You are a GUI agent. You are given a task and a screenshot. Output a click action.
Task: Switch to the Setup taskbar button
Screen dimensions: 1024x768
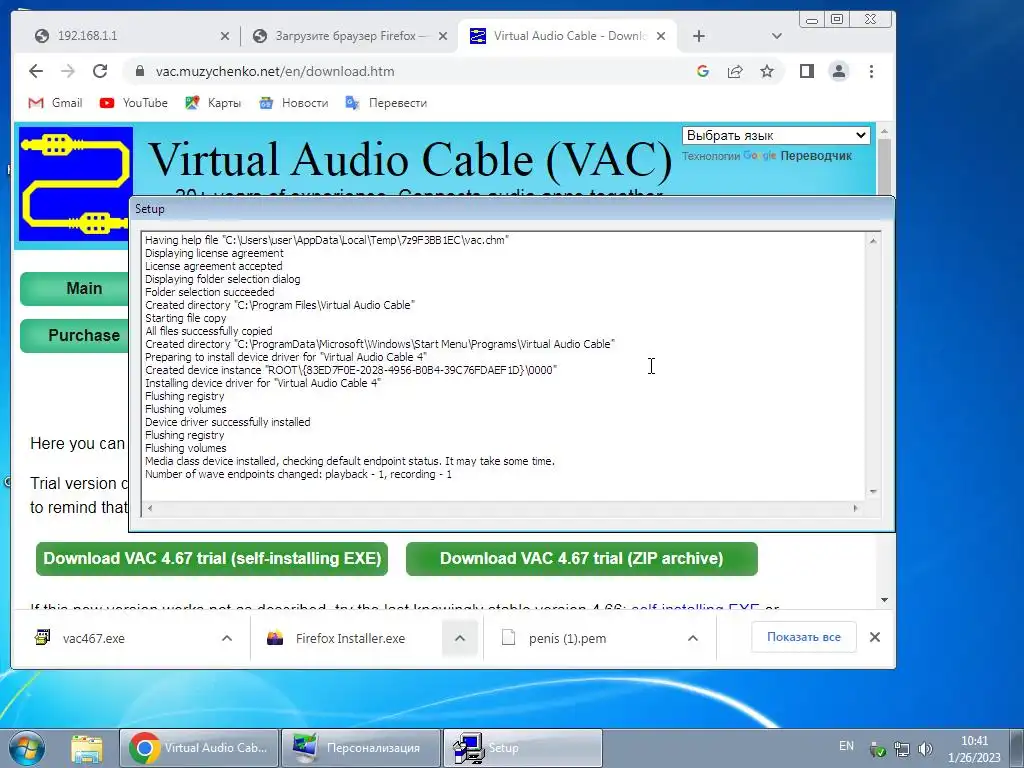(x=522, y=748)
